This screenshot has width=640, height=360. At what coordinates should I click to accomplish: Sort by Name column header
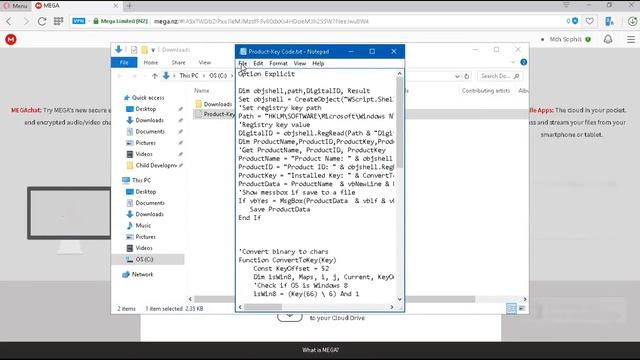click(x=202, y=91)
